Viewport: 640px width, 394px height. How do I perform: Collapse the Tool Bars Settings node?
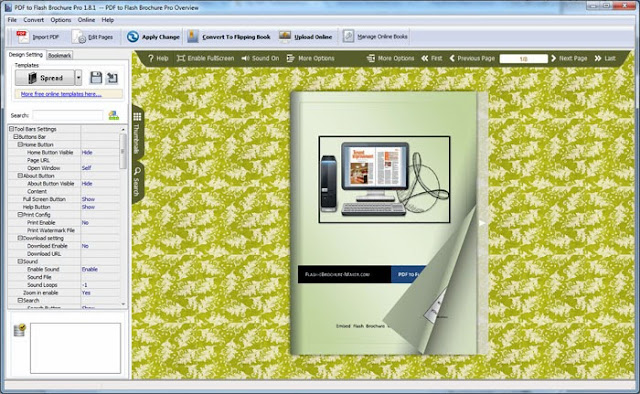coord(11,129)
